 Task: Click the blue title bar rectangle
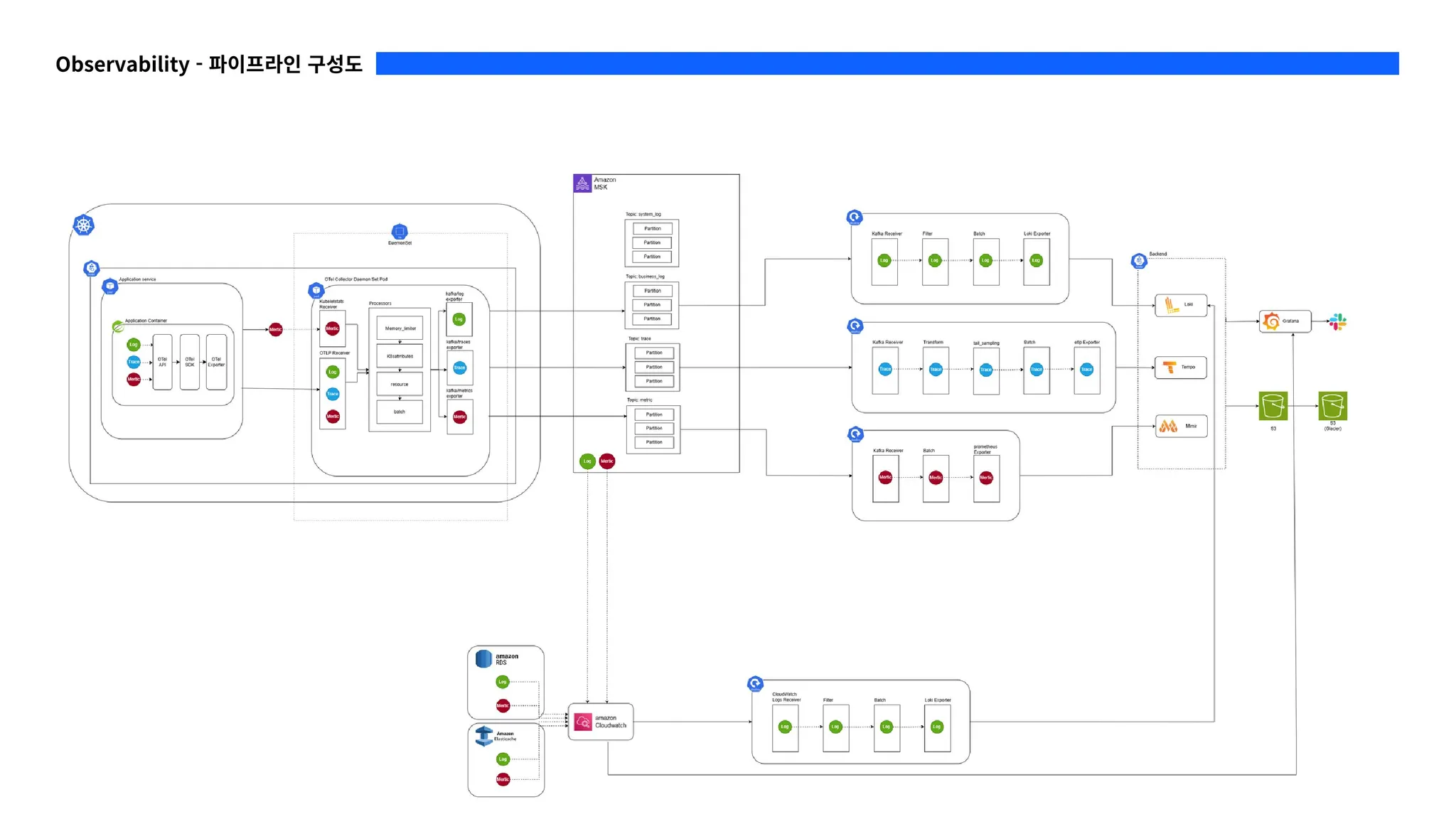(887, 63)
